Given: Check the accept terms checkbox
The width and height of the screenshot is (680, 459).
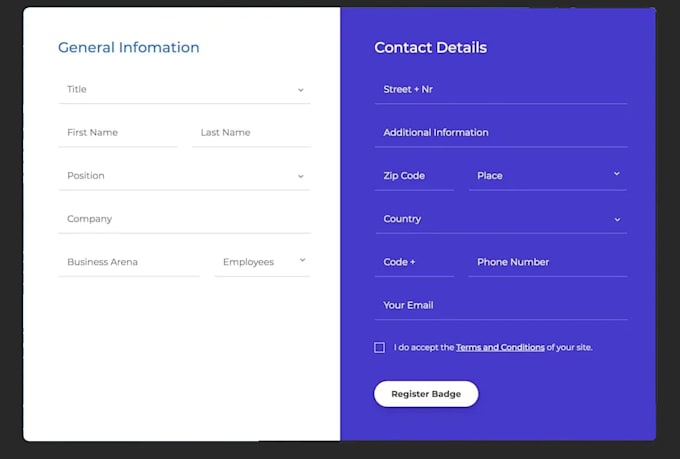Looking at the screenshot, I should 379,348.
